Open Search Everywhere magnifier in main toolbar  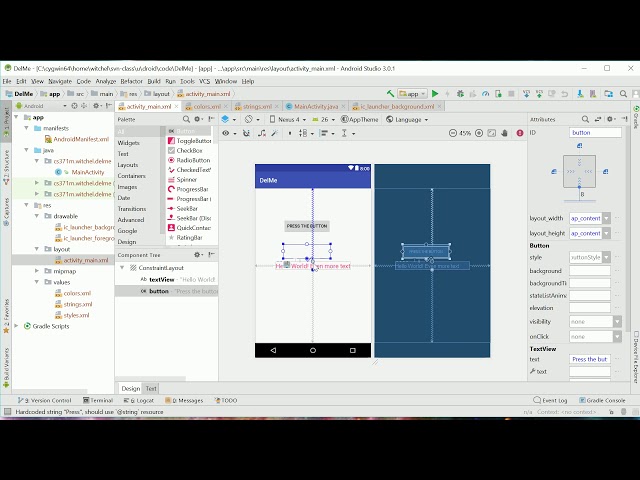[x=623, y=94]
